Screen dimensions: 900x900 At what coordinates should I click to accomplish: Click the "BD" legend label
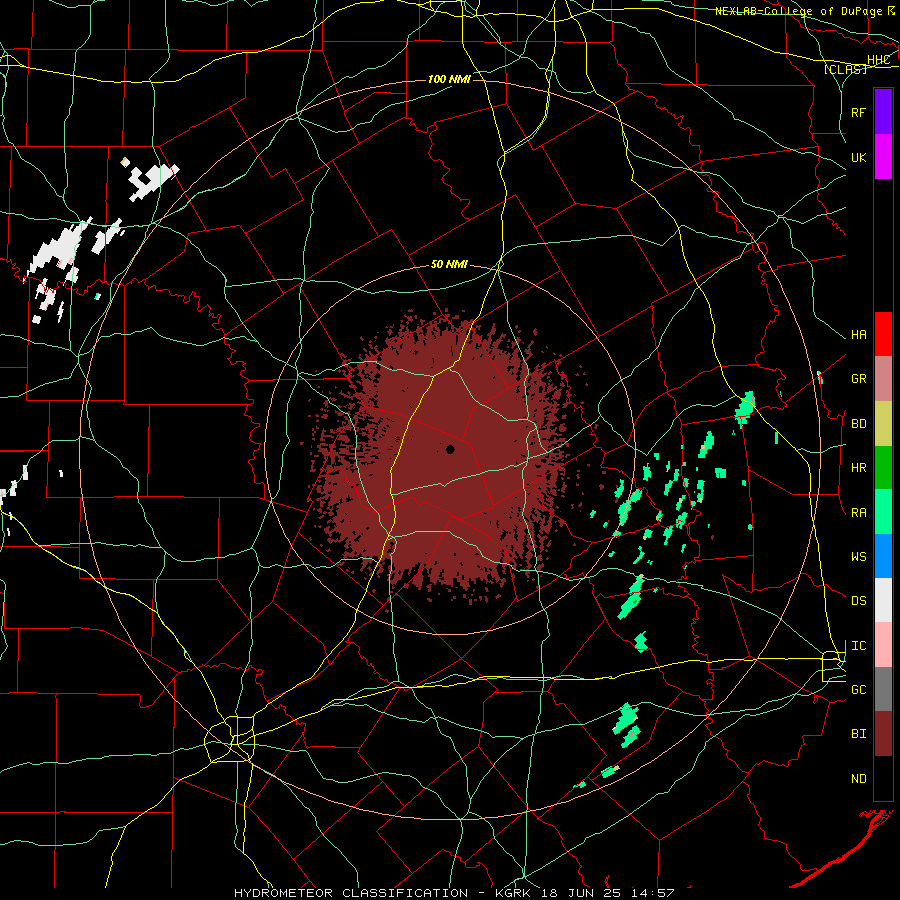pyautogui.click(x=859, y=424)
